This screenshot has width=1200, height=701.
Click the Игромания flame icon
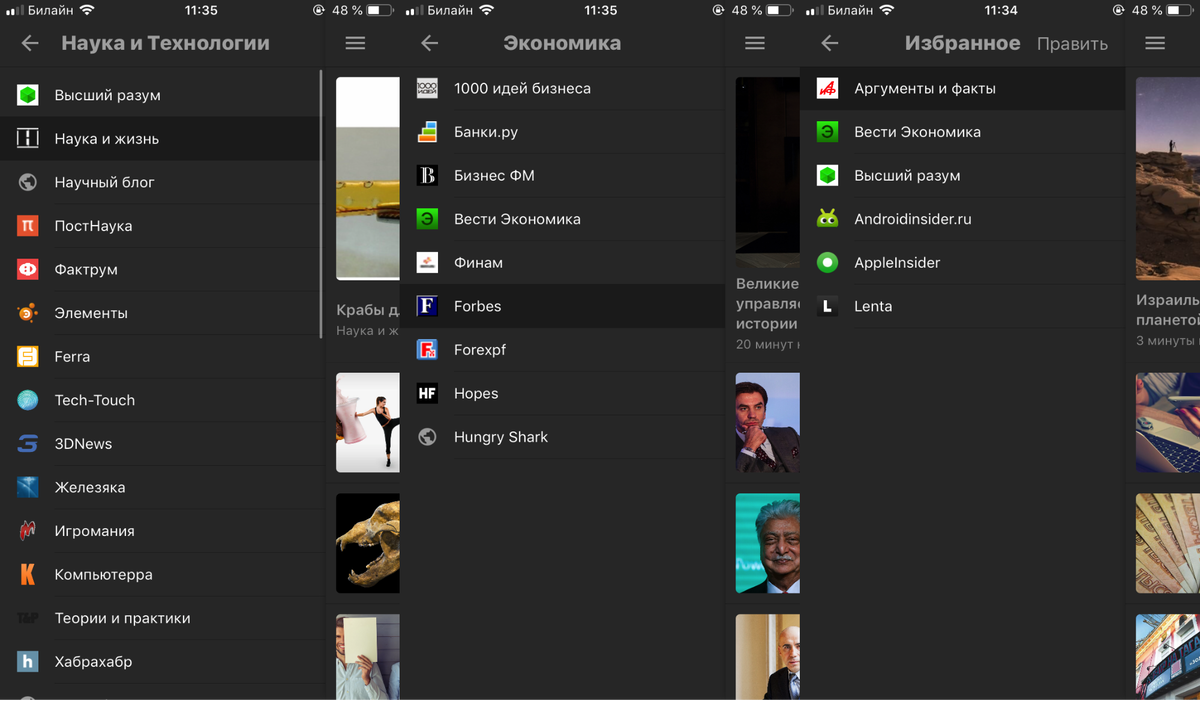click(x=28, y=531)
